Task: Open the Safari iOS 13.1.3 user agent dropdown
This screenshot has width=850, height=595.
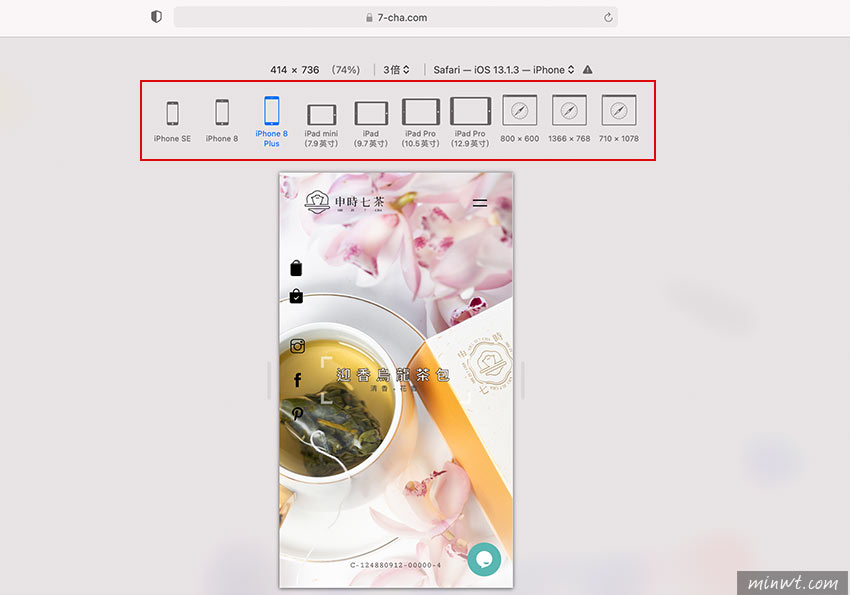Action: 504,70
